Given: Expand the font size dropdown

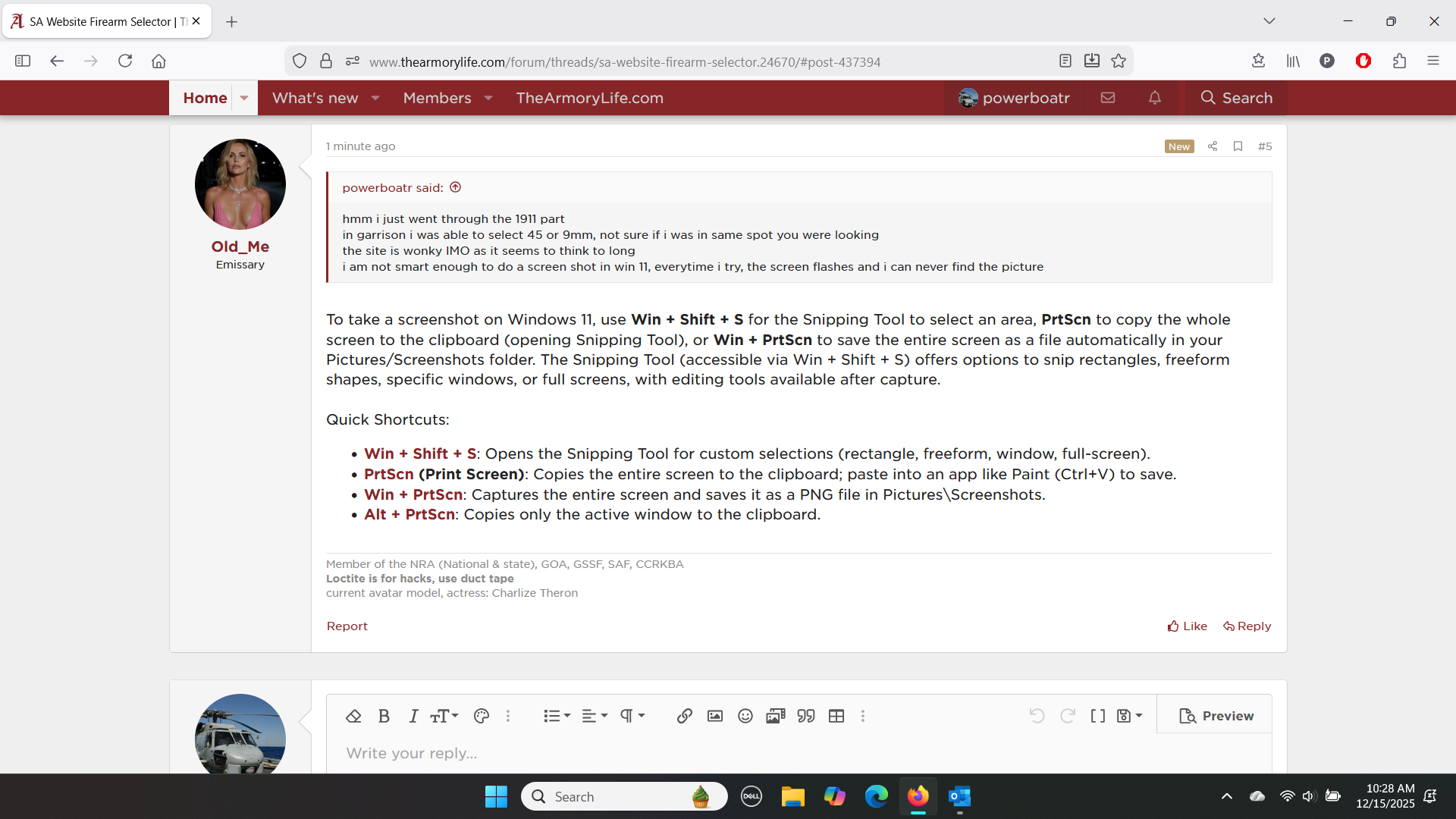Looking at the screenshot, I should [x=444, y=716].
